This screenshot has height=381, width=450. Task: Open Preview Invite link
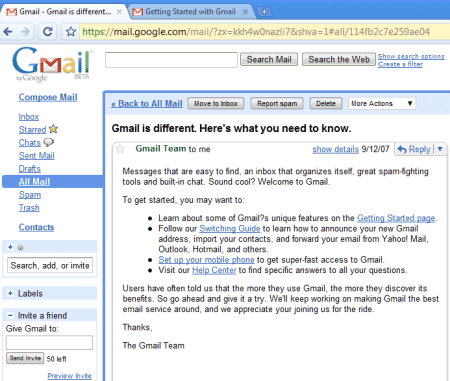[69, 376]
